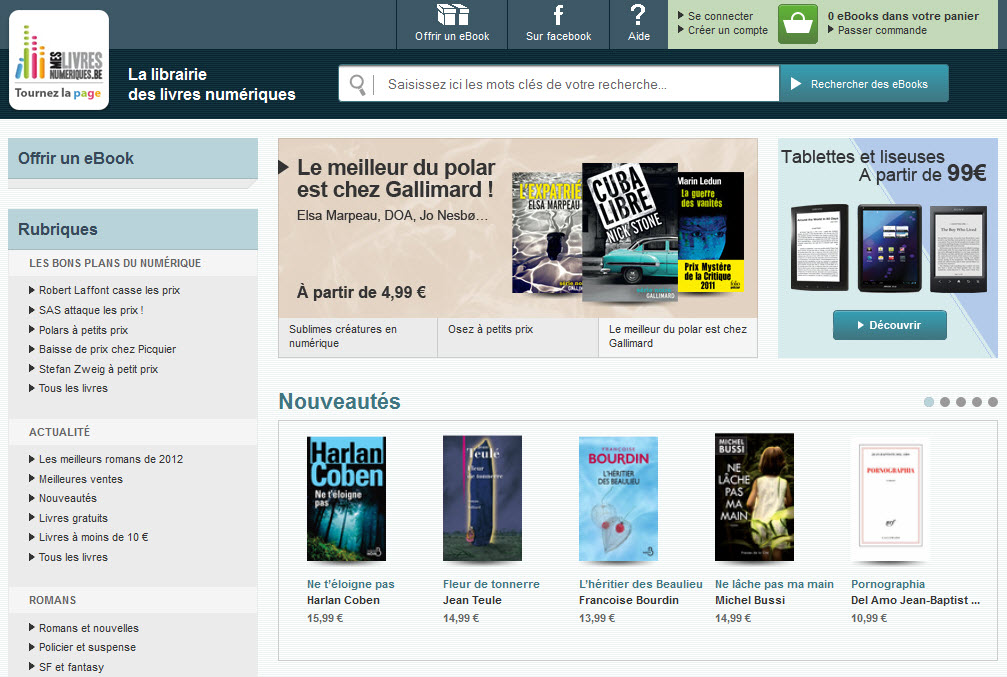Open Les meilleurs romans de 2012
The width and height of the screenshot is (1007, 677).
click(x=110, y=459)
